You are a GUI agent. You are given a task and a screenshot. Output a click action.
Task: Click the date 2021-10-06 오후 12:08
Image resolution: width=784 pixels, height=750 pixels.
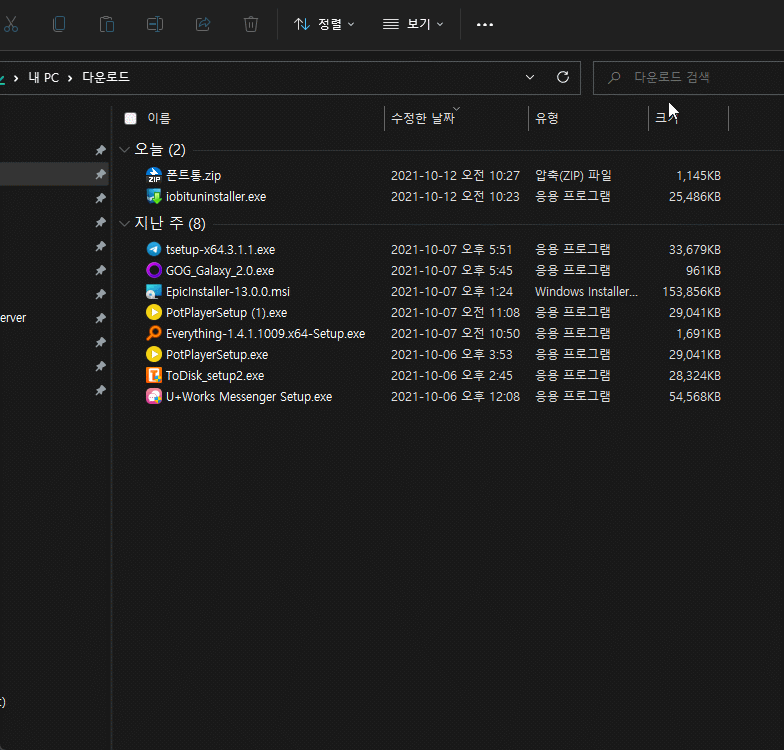(x=456, y=396)
